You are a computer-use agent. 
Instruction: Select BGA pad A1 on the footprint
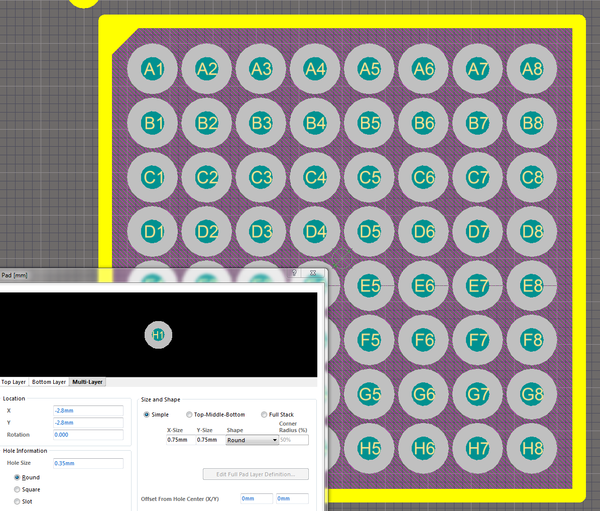(152, 69)
